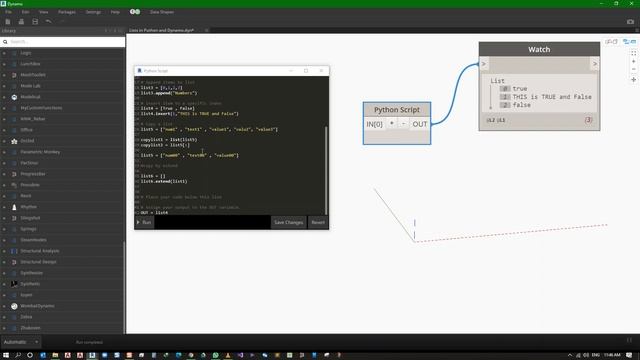
Task: Click the WhatsApp taskbar icon
Action: [x=216, y=355]
